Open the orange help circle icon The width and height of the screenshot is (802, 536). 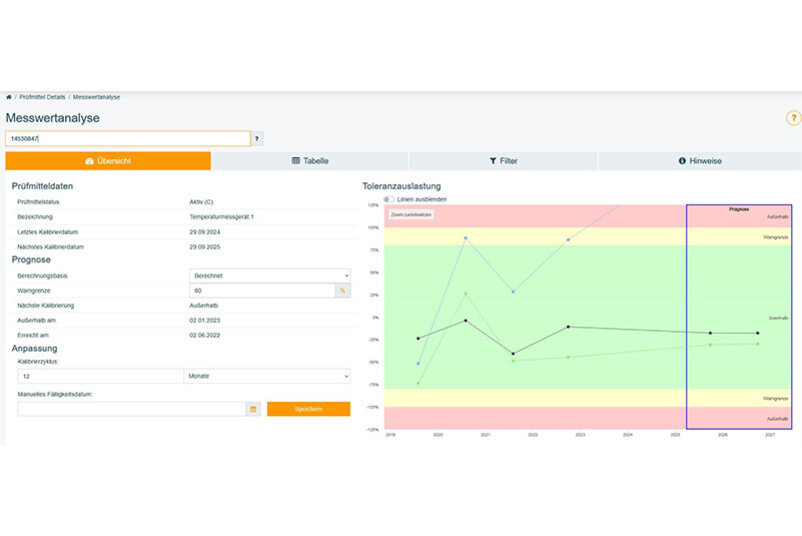click(794, 118)
